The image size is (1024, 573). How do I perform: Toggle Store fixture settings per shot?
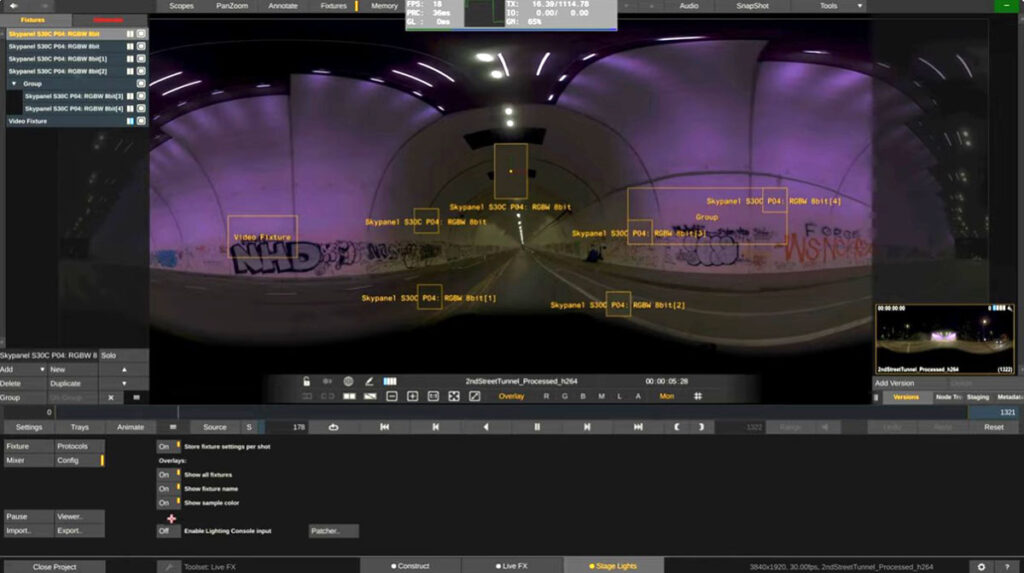[168, 447]
